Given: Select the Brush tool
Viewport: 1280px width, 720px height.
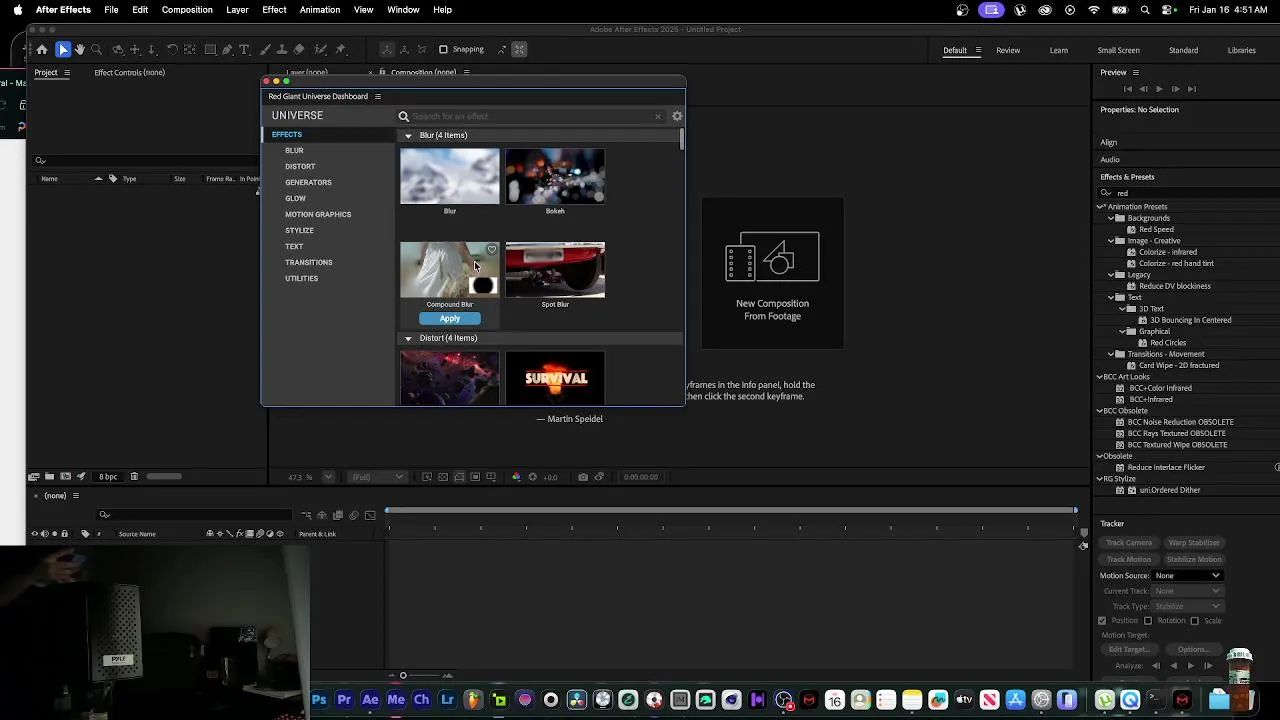Looking at the screenshot, I should pos(263,49).
